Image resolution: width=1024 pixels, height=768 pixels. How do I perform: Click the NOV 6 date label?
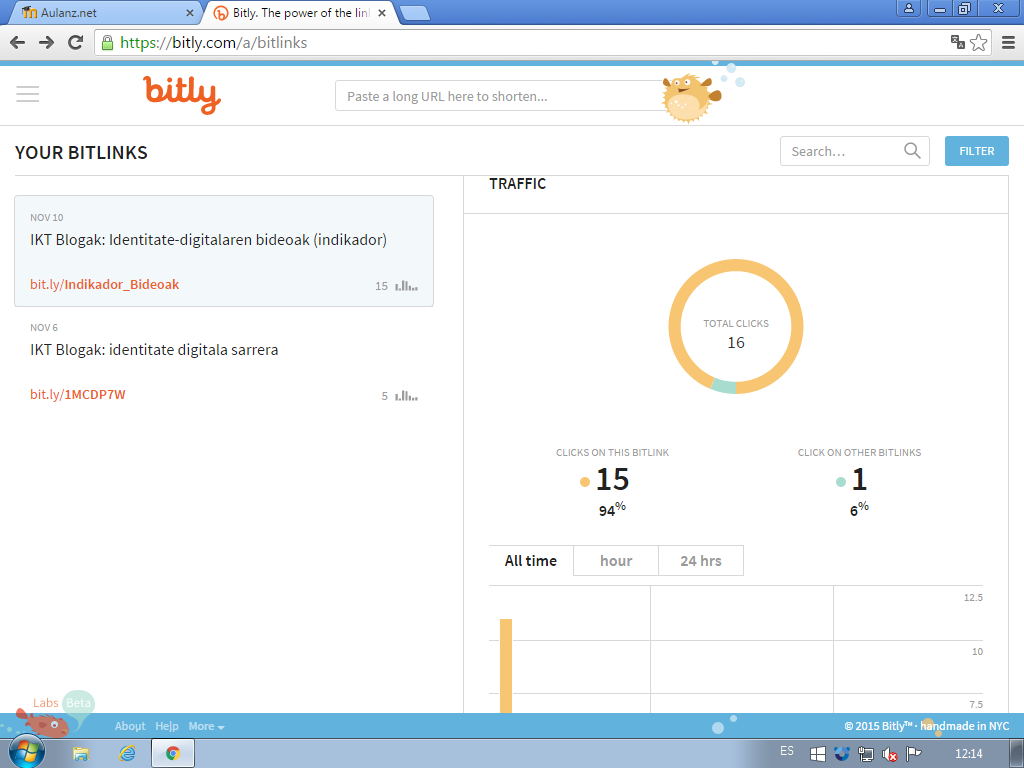pos(44,327)
